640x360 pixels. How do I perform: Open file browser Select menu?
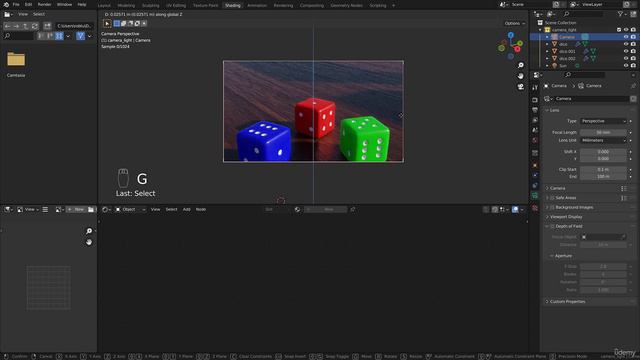click(39, 14)
